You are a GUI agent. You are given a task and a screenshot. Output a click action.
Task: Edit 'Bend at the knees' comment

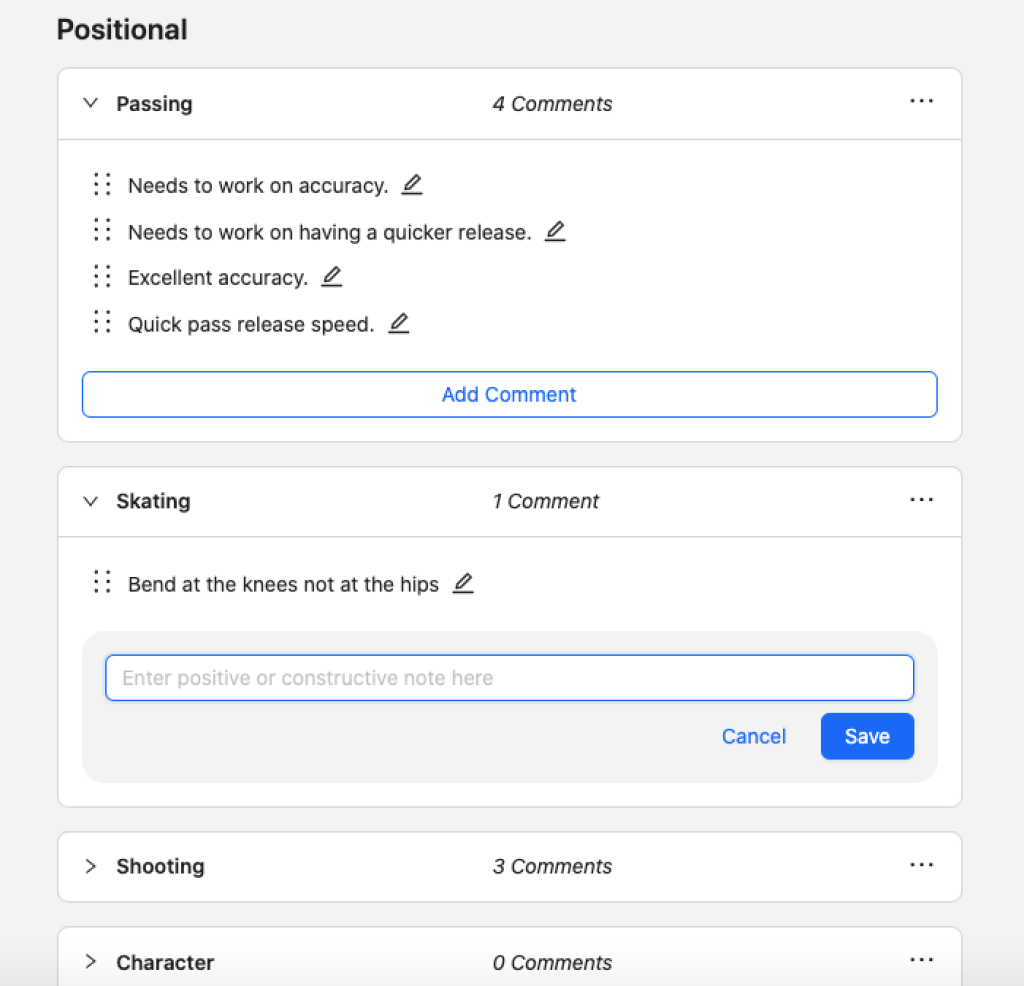coord(463,583)
